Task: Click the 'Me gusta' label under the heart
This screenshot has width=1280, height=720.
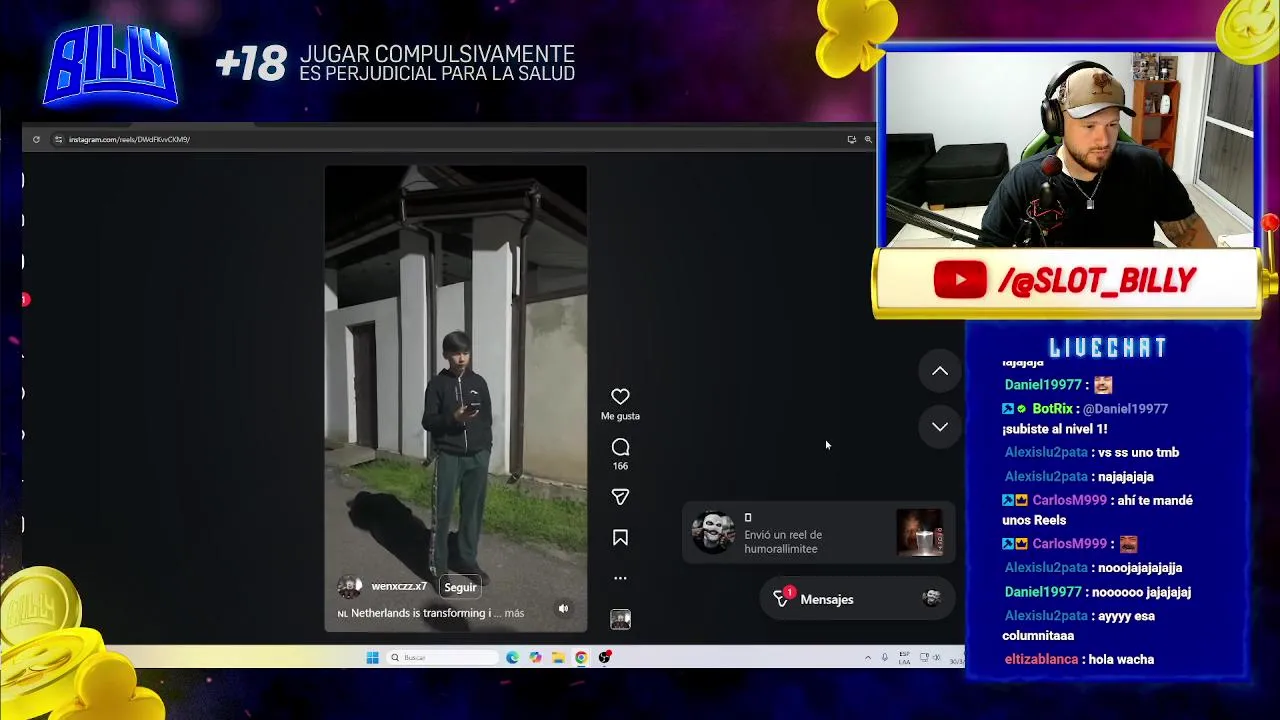Action: pos(620,416)
